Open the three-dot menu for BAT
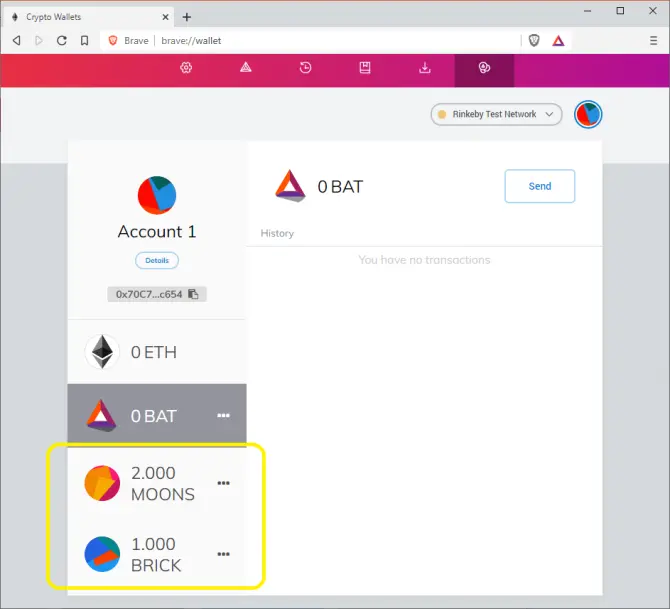Viewport: 670px width, 609px height. [223, 415]
